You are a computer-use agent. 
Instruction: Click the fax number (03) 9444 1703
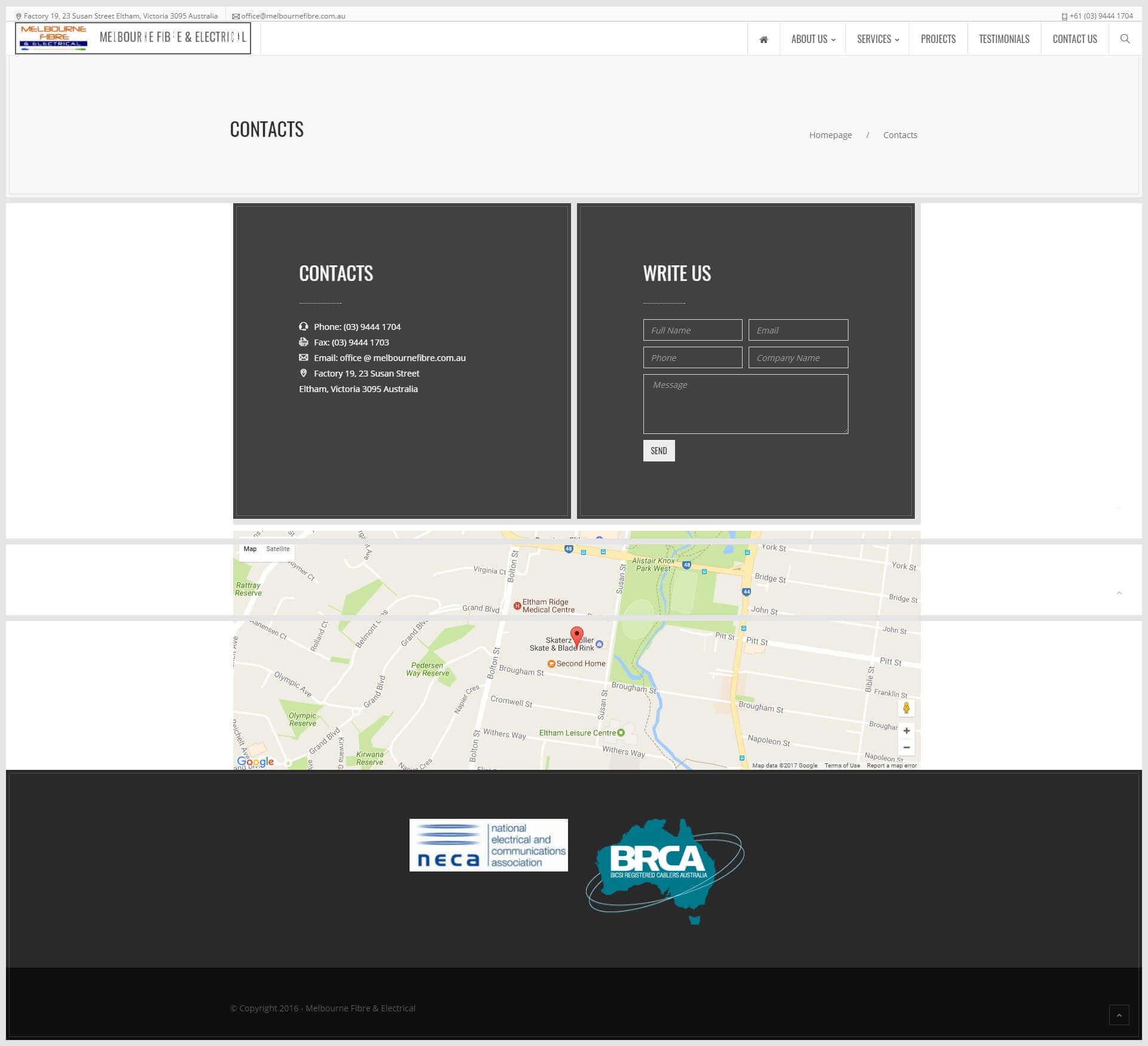360,342
